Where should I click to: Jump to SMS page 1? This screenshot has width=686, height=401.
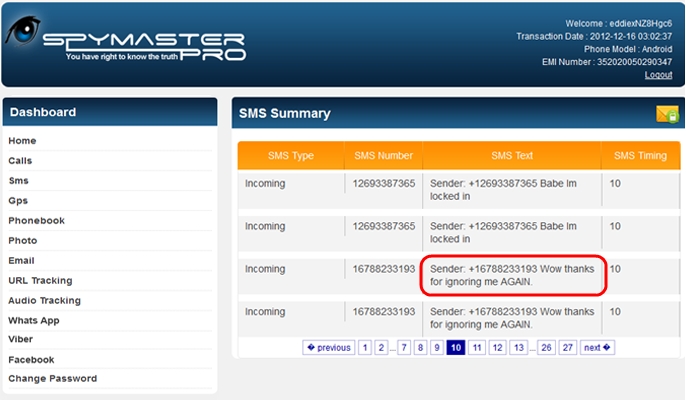365,348
